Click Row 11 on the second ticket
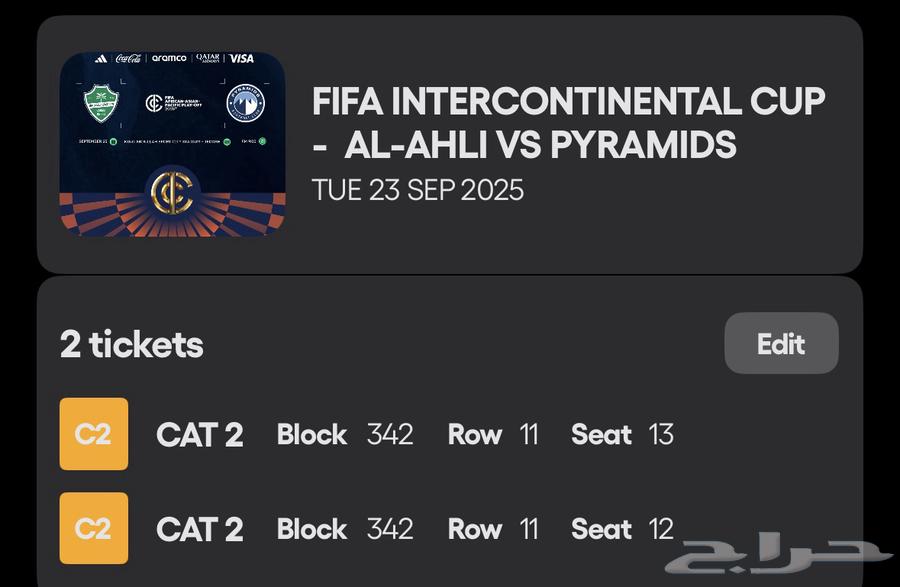The width and height of the screenshot is (900, 587). 493,528
